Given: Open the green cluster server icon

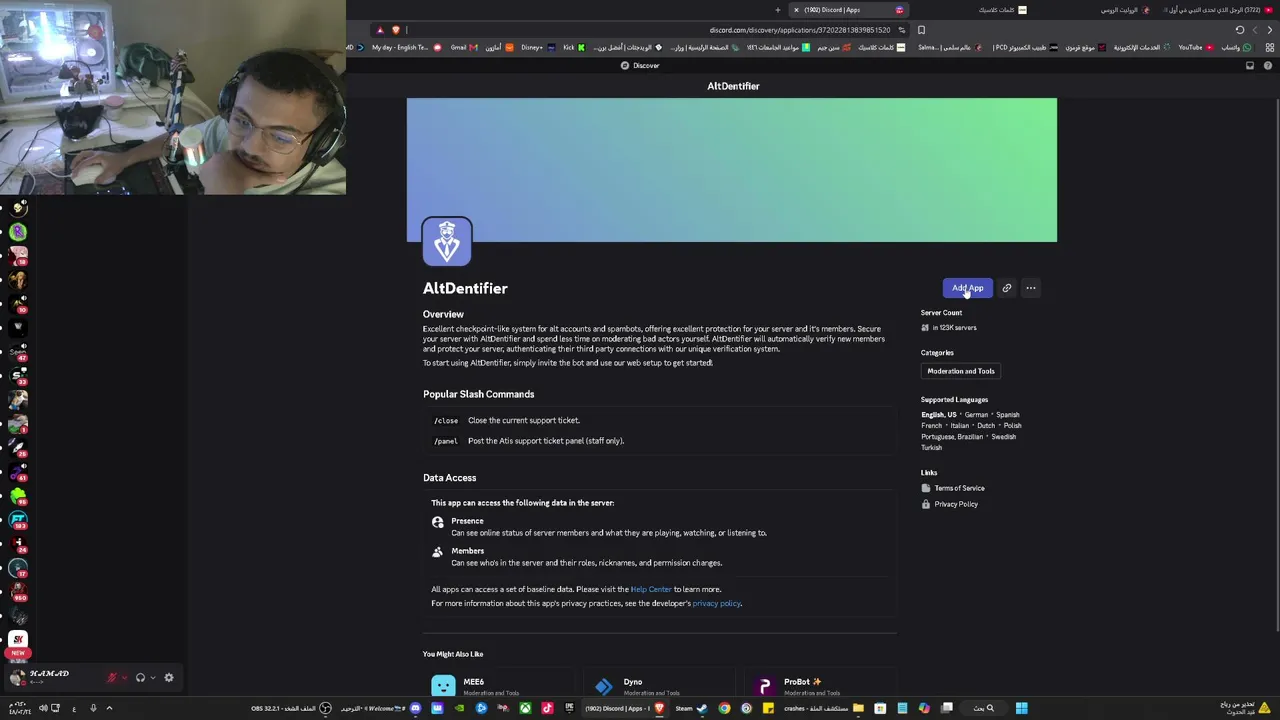Looking at the screenshot, I should pos(18,496).
